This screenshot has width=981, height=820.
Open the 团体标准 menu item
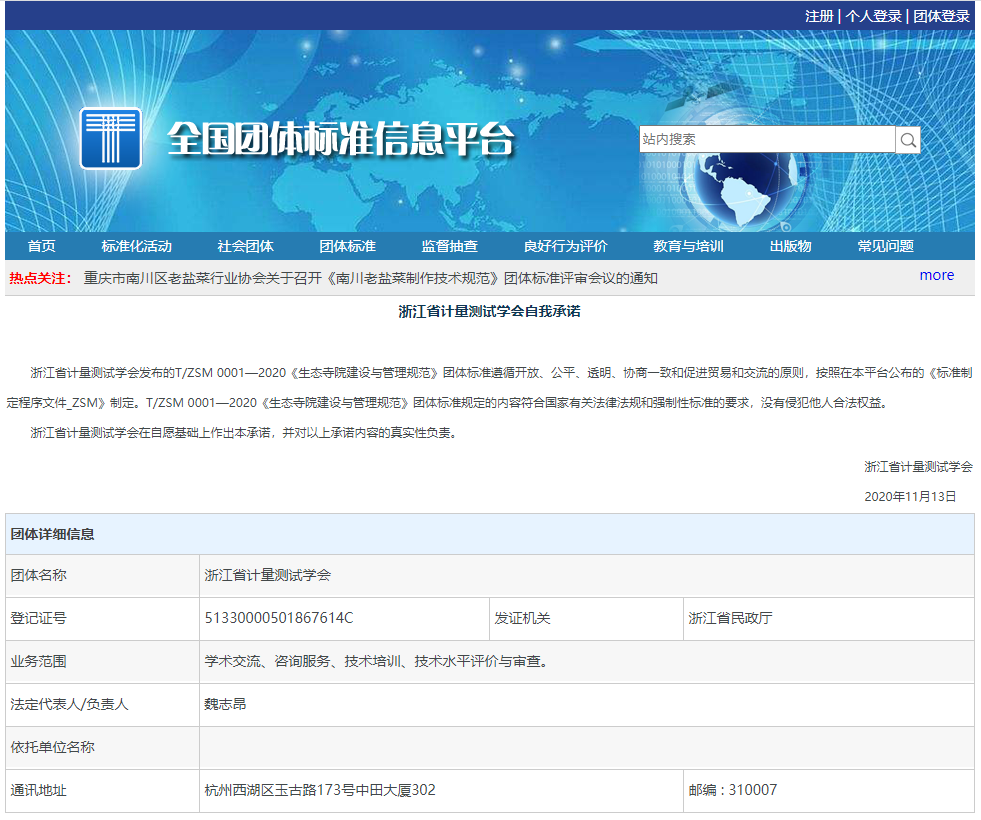pos(347,246)
